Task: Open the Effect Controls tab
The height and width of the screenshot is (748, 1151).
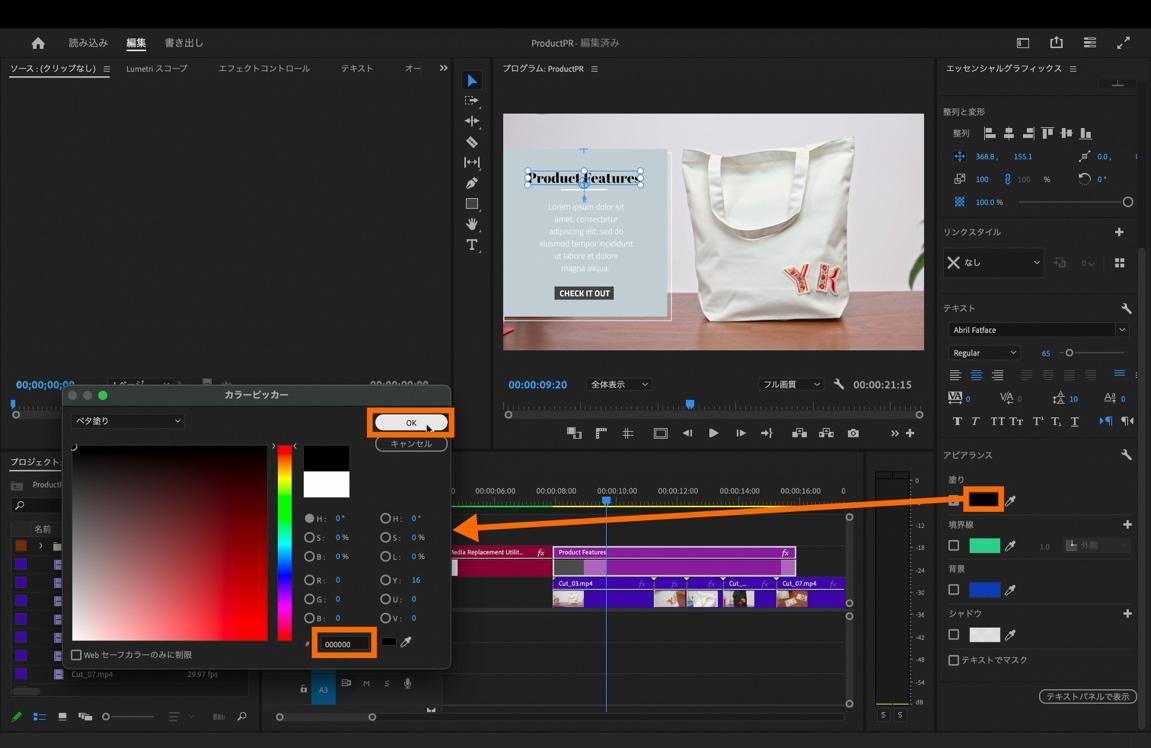Action: click(264, 68)
